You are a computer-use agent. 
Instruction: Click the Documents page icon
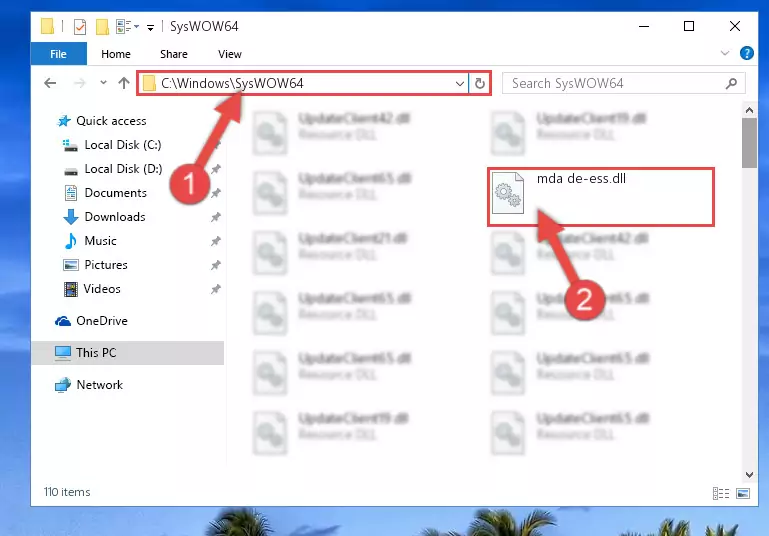[x=71, y=193]
